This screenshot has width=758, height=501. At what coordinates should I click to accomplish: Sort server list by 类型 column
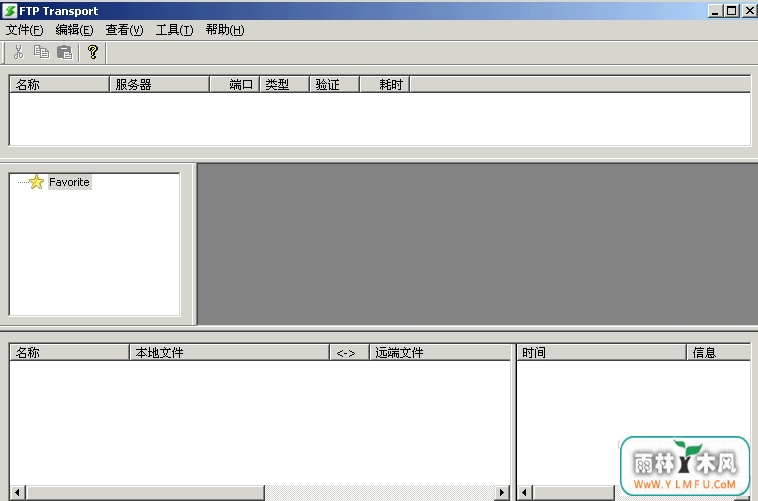click(x=285, y=85)
